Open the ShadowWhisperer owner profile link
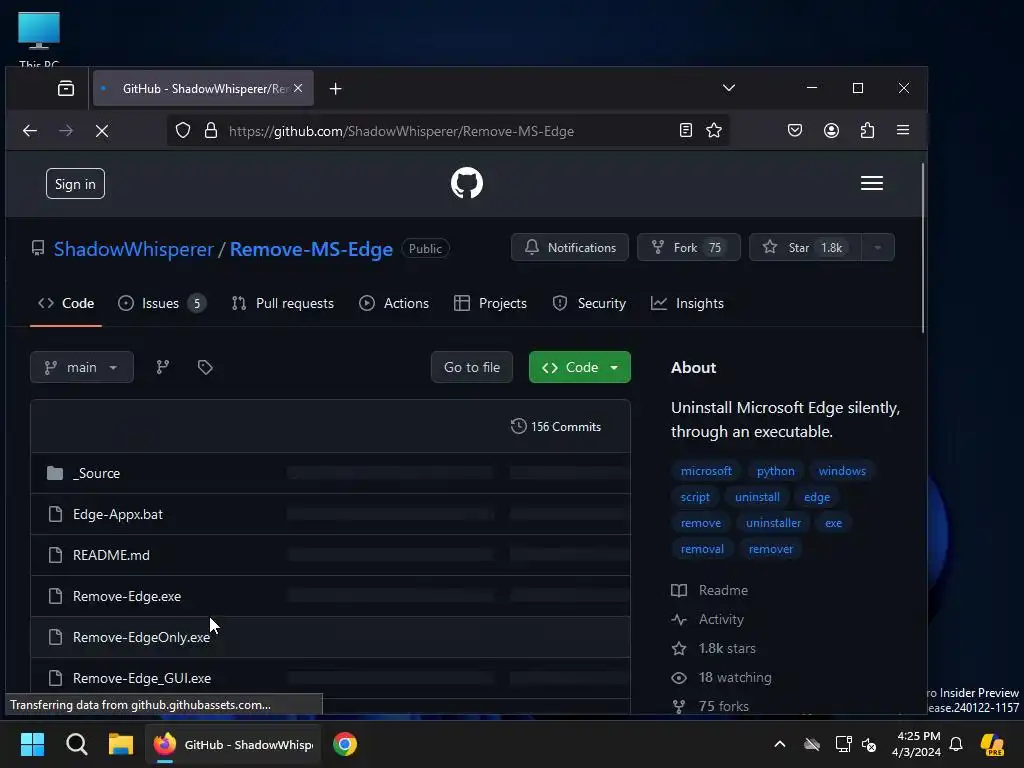This screenshot has width=1024, height=768. coord(133,249)
